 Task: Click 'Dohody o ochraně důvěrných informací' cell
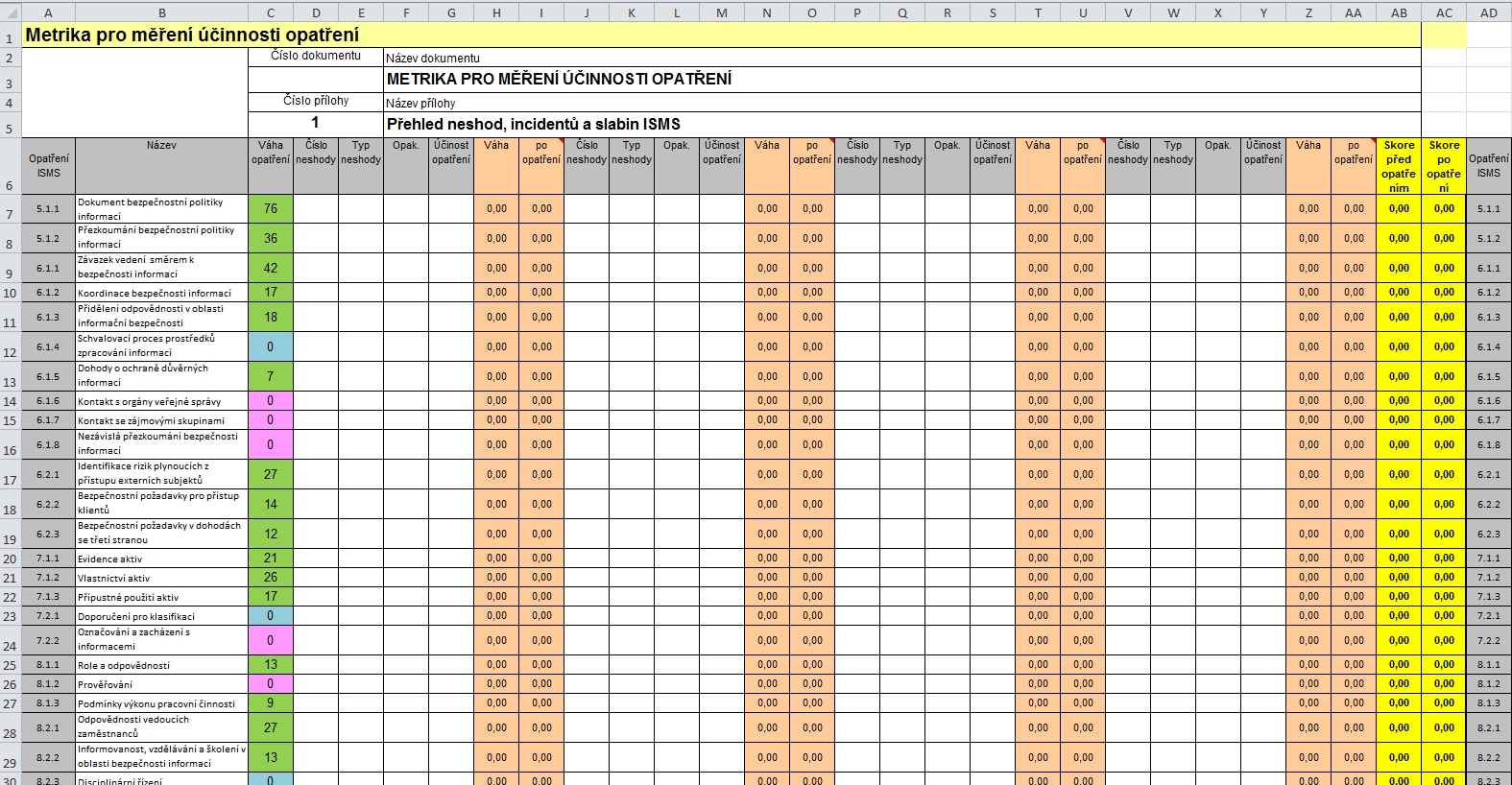(x=161, y=377)
